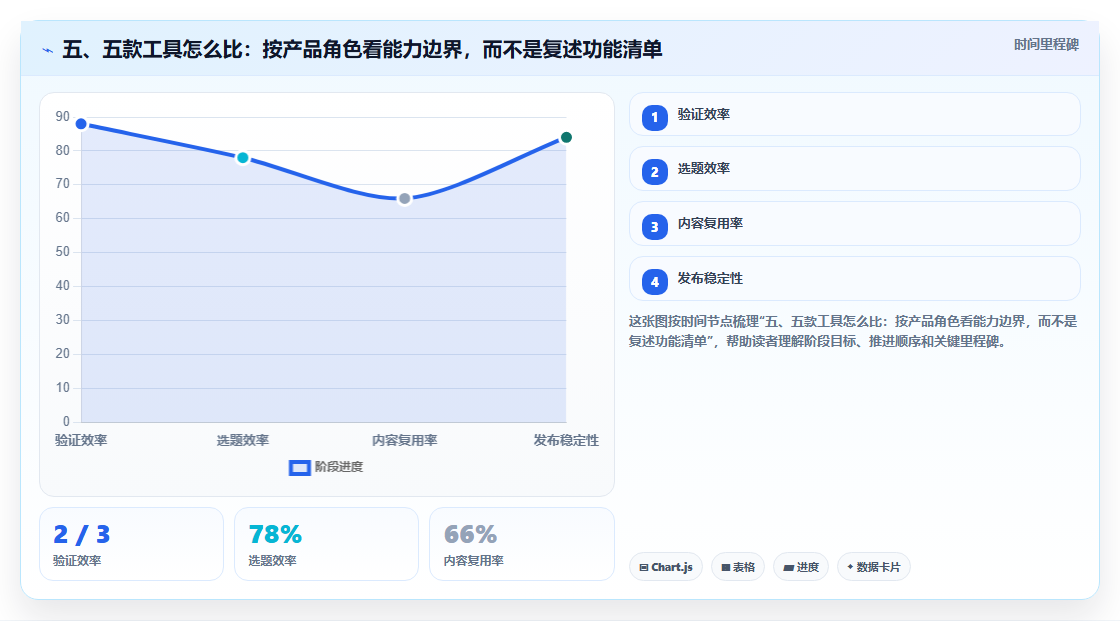
Task: Click the 验证效率 caption under 2 / 3
Action: point(77,561)
